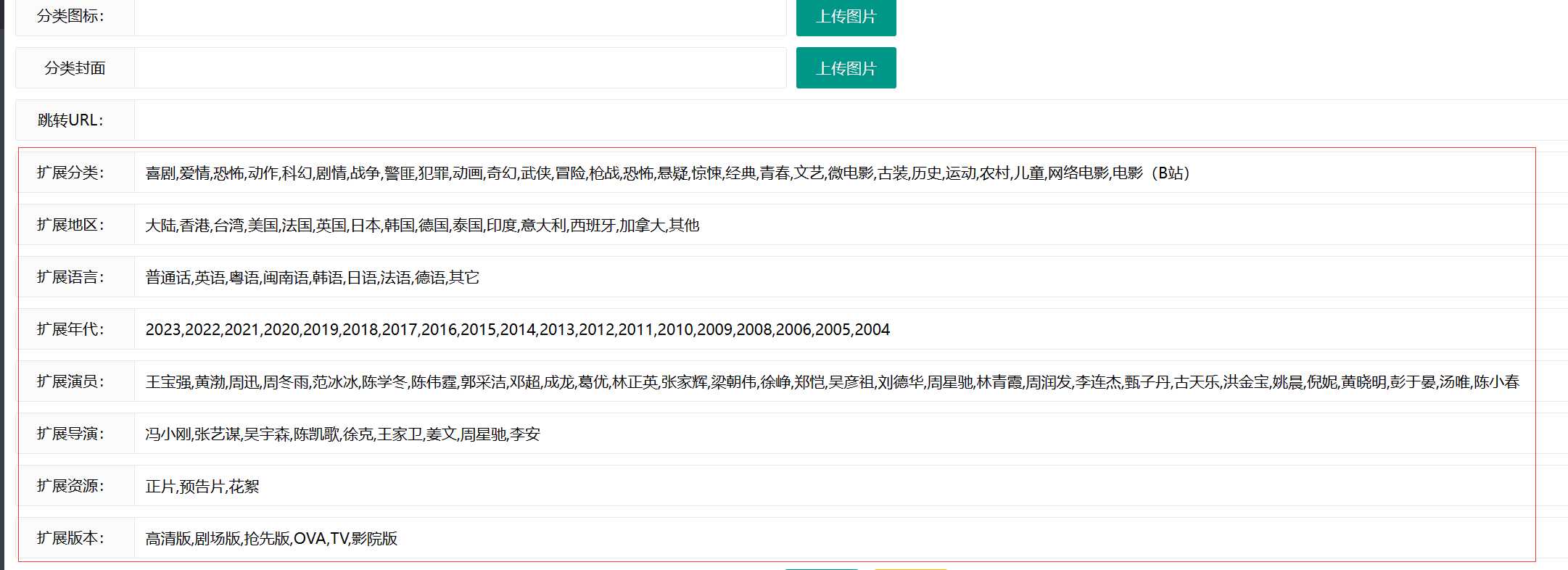The image size is (1568, 570).
Task: Click the 扩展年代 label
Action: pyautogui.click(x=71, y=329)
